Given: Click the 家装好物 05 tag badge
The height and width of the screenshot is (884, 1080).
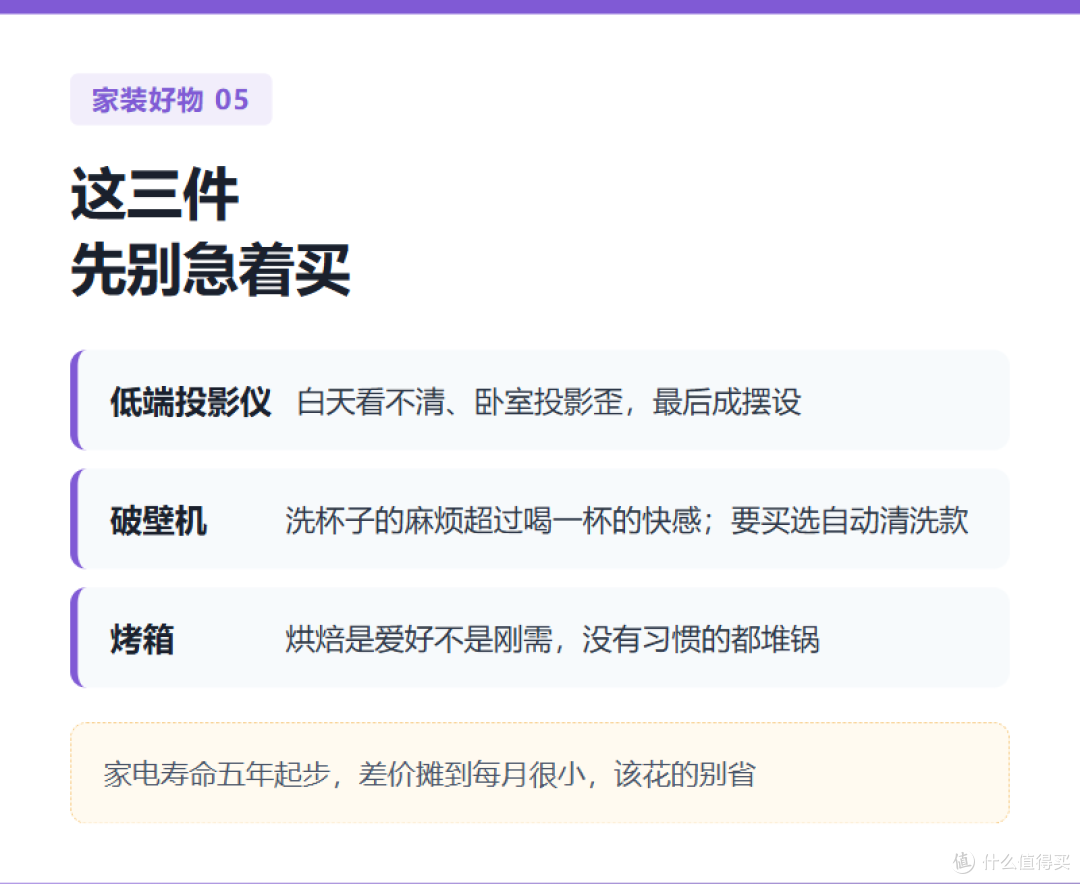Looking at the screenshot, I should [171, 99].
